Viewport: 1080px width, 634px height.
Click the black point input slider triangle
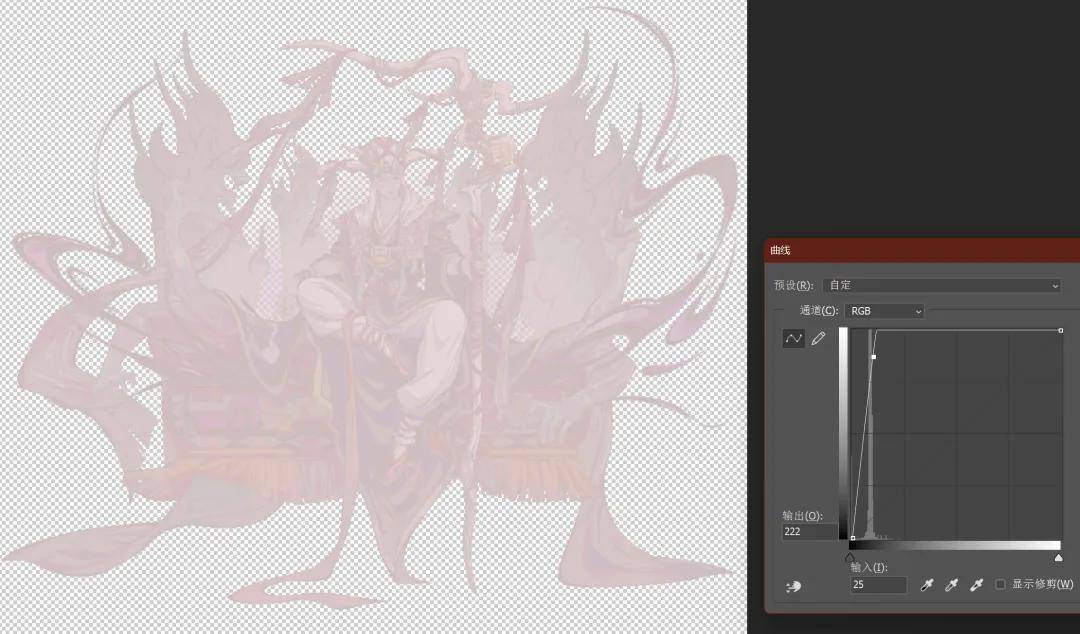click(x=849, y=557)
